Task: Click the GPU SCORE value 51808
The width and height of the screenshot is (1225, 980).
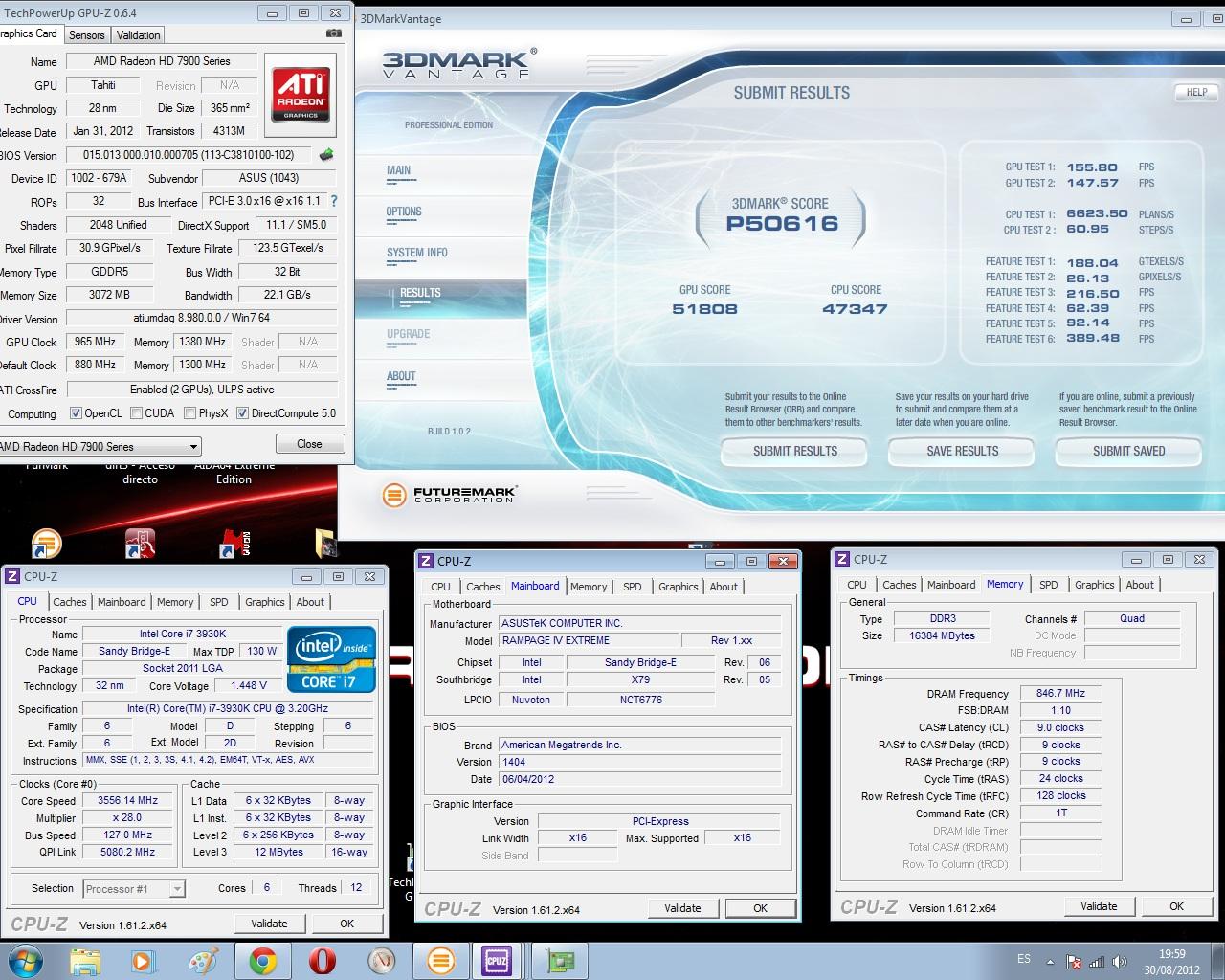Action: tap(704, 309)
